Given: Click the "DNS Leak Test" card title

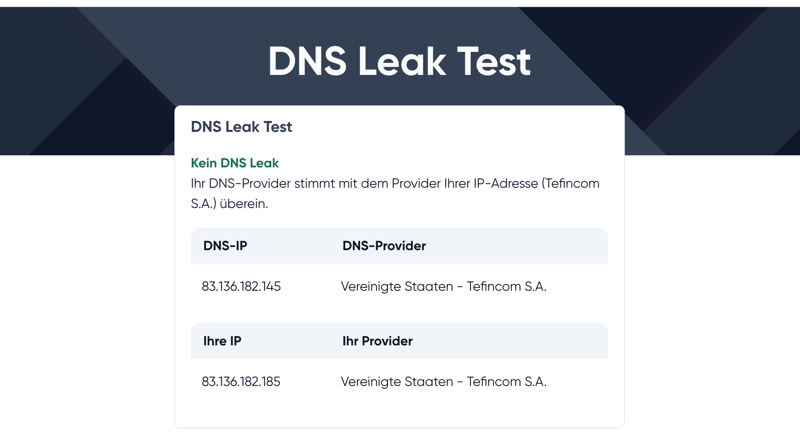Looking at the screenshot, I should pyautogui.click(x=241, y=127).
